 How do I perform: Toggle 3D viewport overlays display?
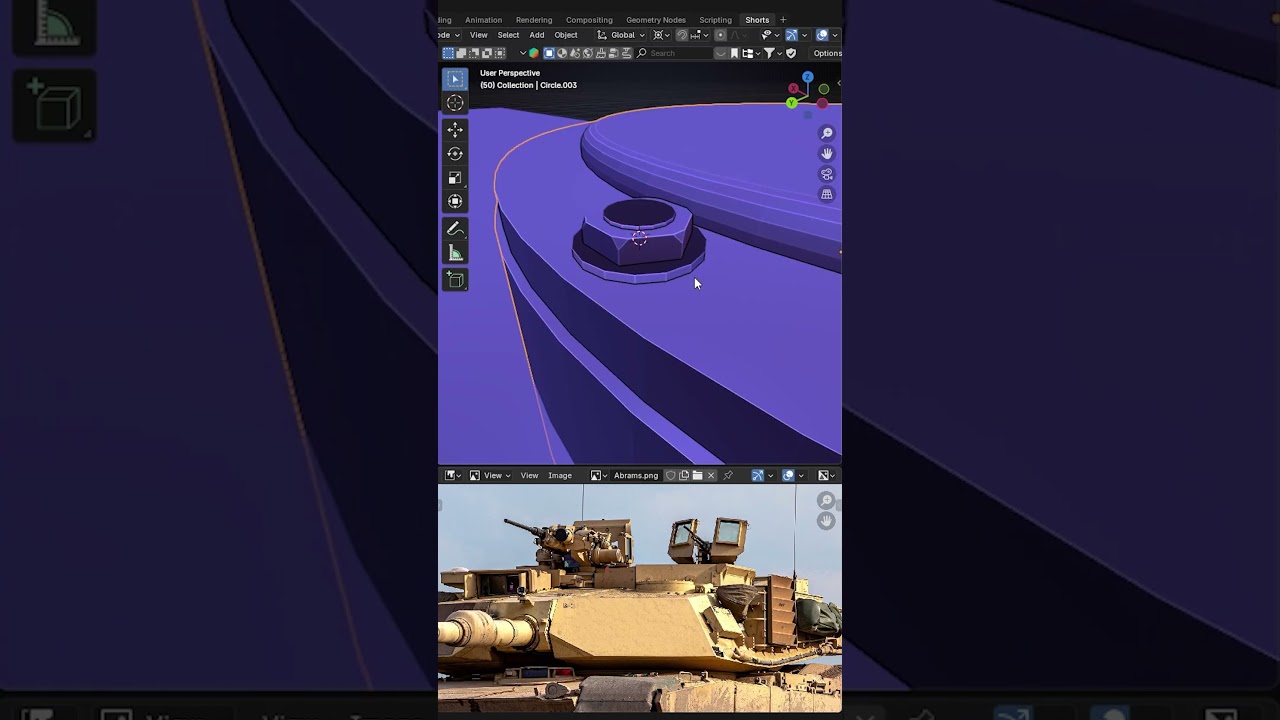point(822,35)
